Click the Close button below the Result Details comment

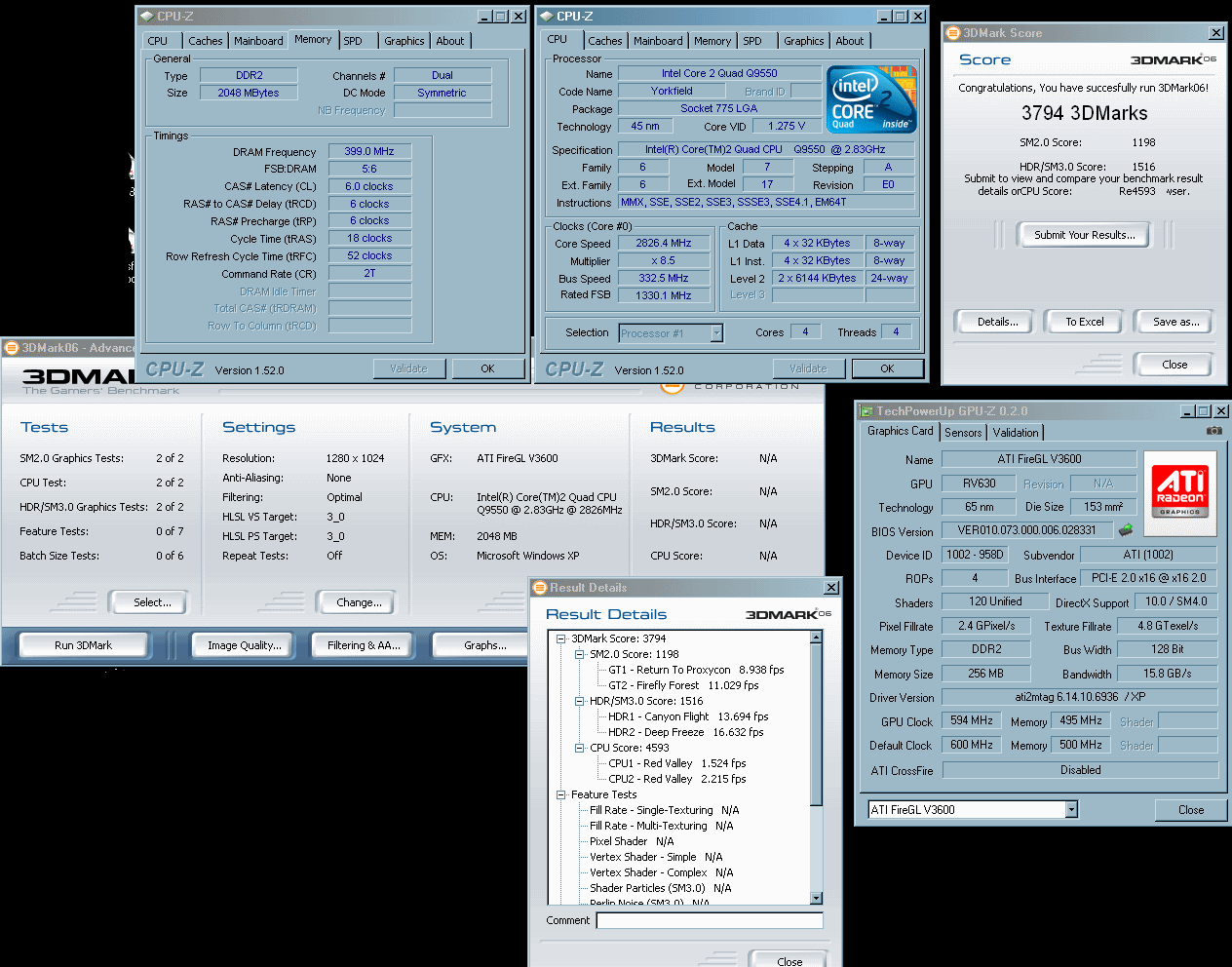789,961
